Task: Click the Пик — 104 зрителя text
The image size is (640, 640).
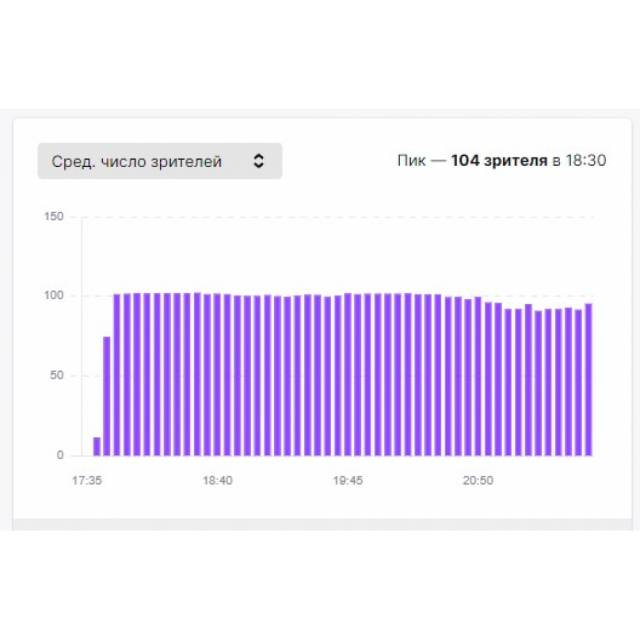Action: (472, 160)
